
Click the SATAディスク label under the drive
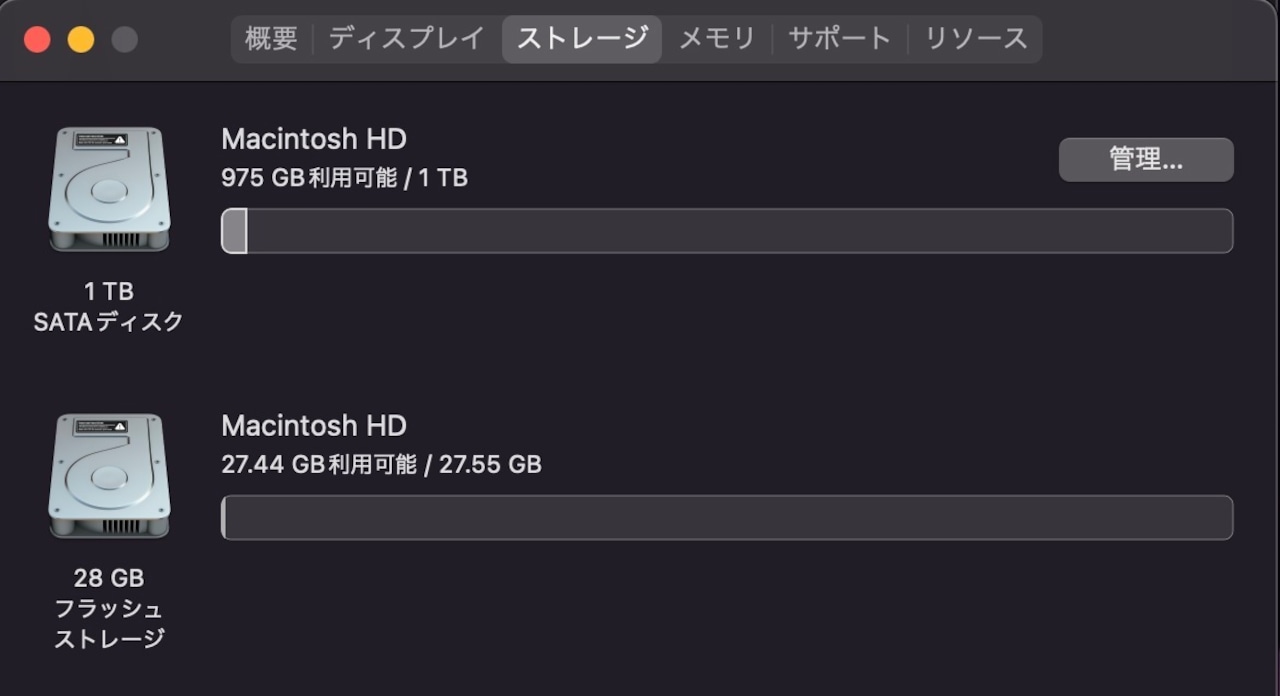point(109,322)
